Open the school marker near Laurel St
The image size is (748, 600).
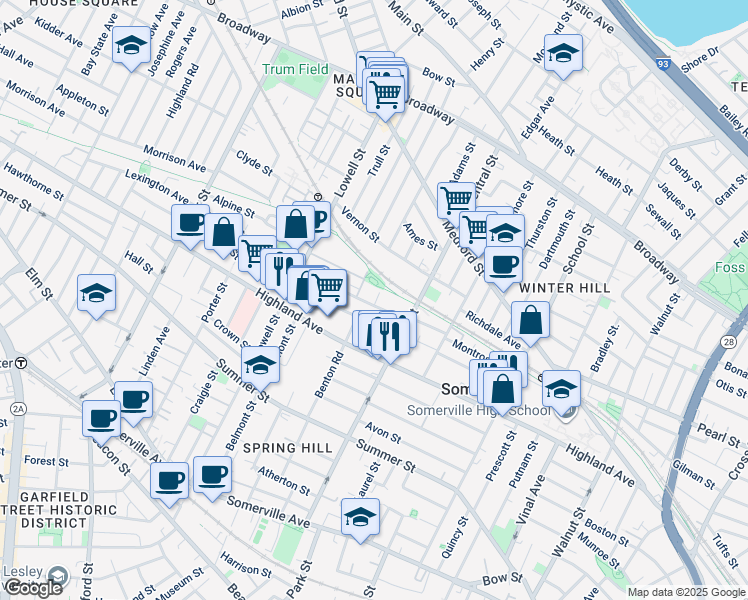(360, 518)
